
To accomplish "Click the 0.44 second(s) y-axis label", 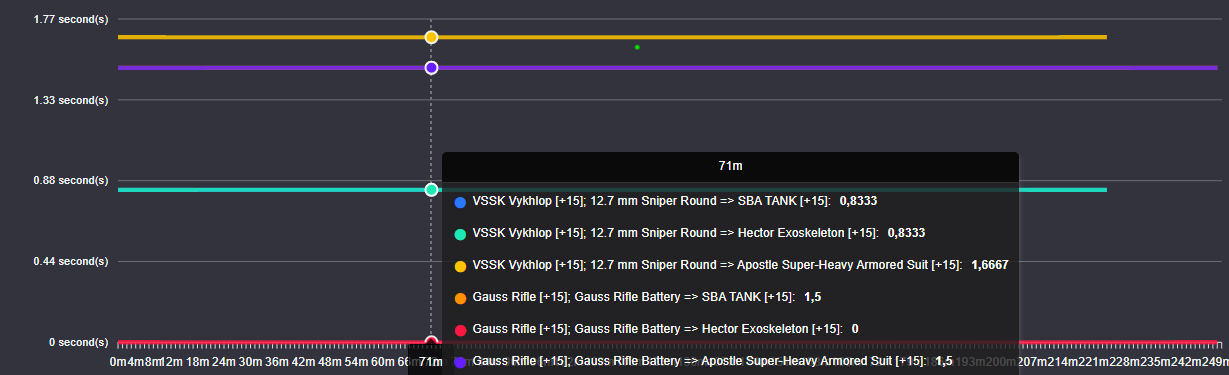I will pyautogui.click(x=71, y=261).
